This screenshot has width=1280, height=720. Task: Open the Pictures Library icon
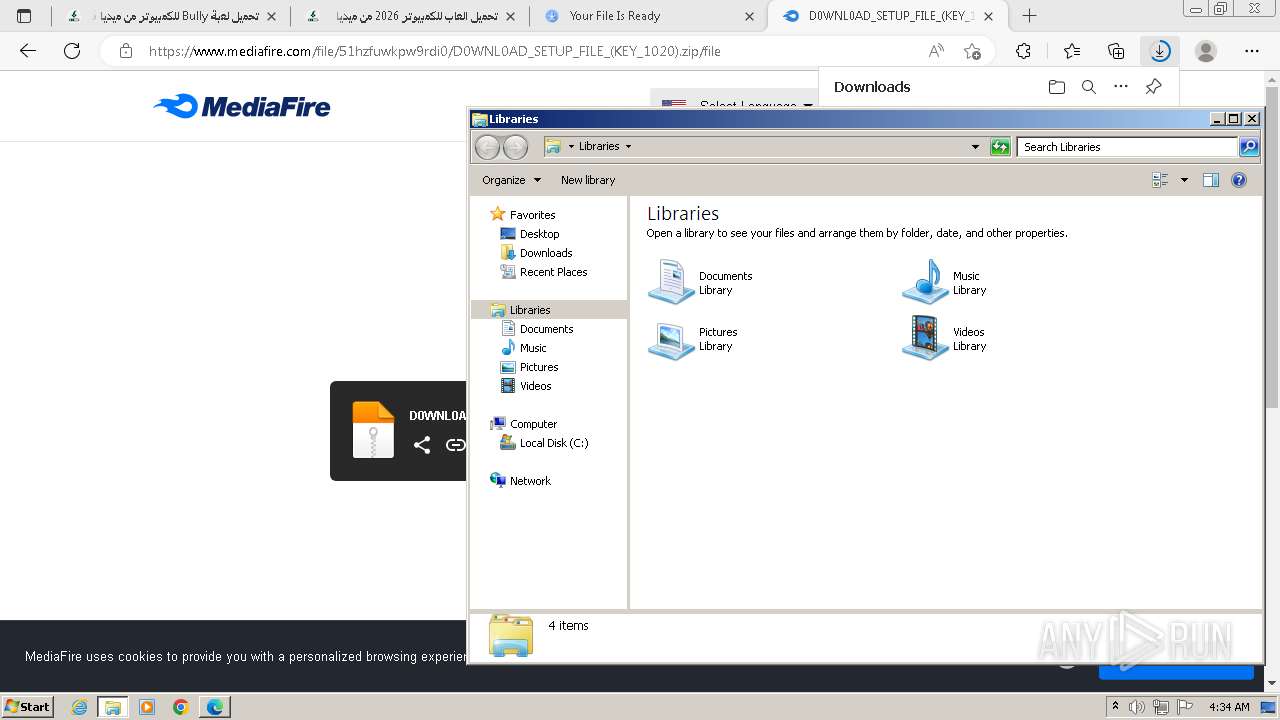click(671, 339)
